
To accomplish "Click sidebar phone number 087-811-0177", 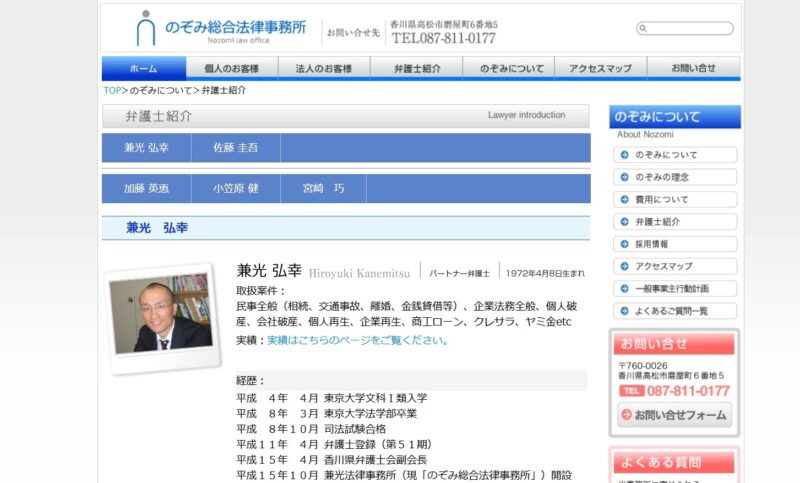I will pos(688,391).
